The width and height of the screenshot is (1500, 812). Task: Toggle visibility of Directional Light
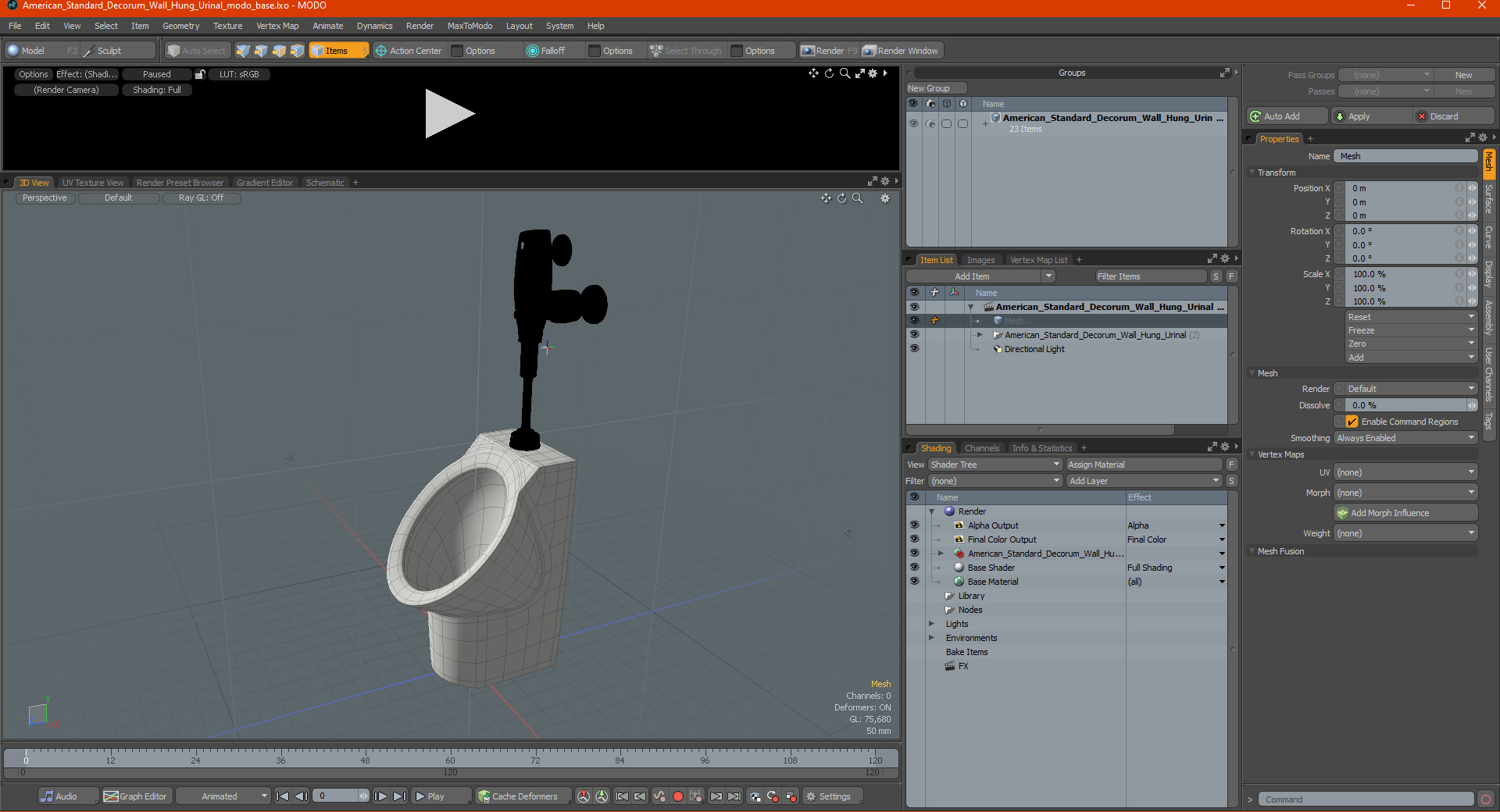click(914, 349)
